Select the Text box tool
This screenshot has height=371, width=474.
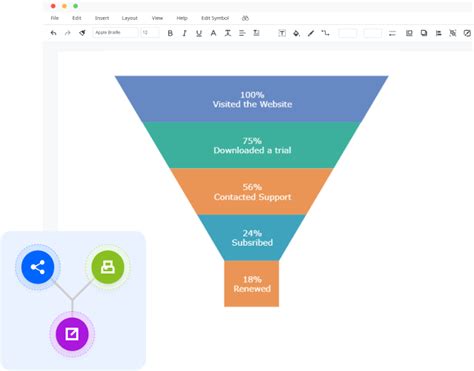[x=282, y=33]
